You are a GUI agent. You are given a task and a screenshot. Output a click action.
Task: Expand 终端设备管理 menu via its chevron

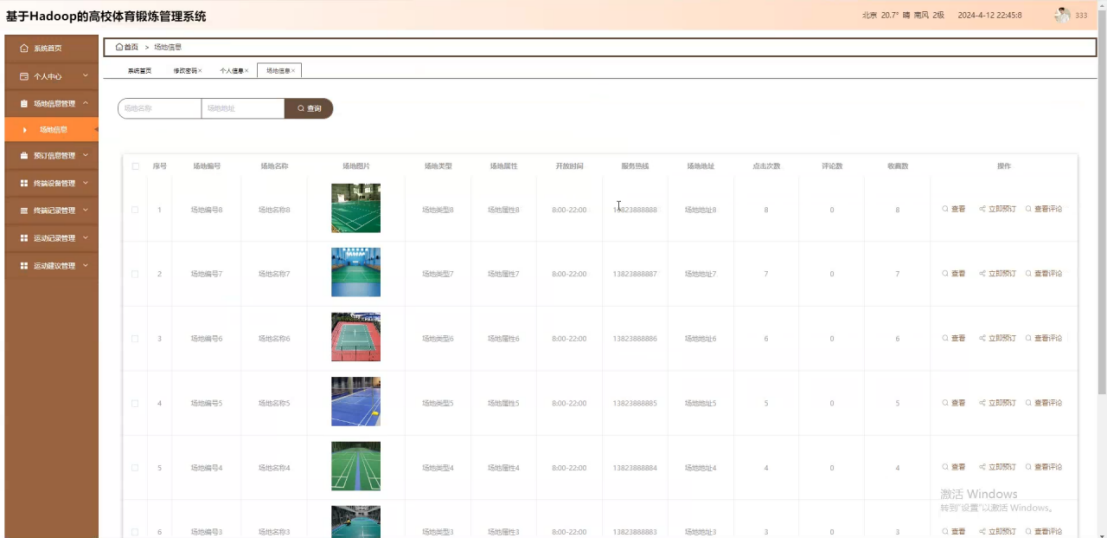point(86,182)
